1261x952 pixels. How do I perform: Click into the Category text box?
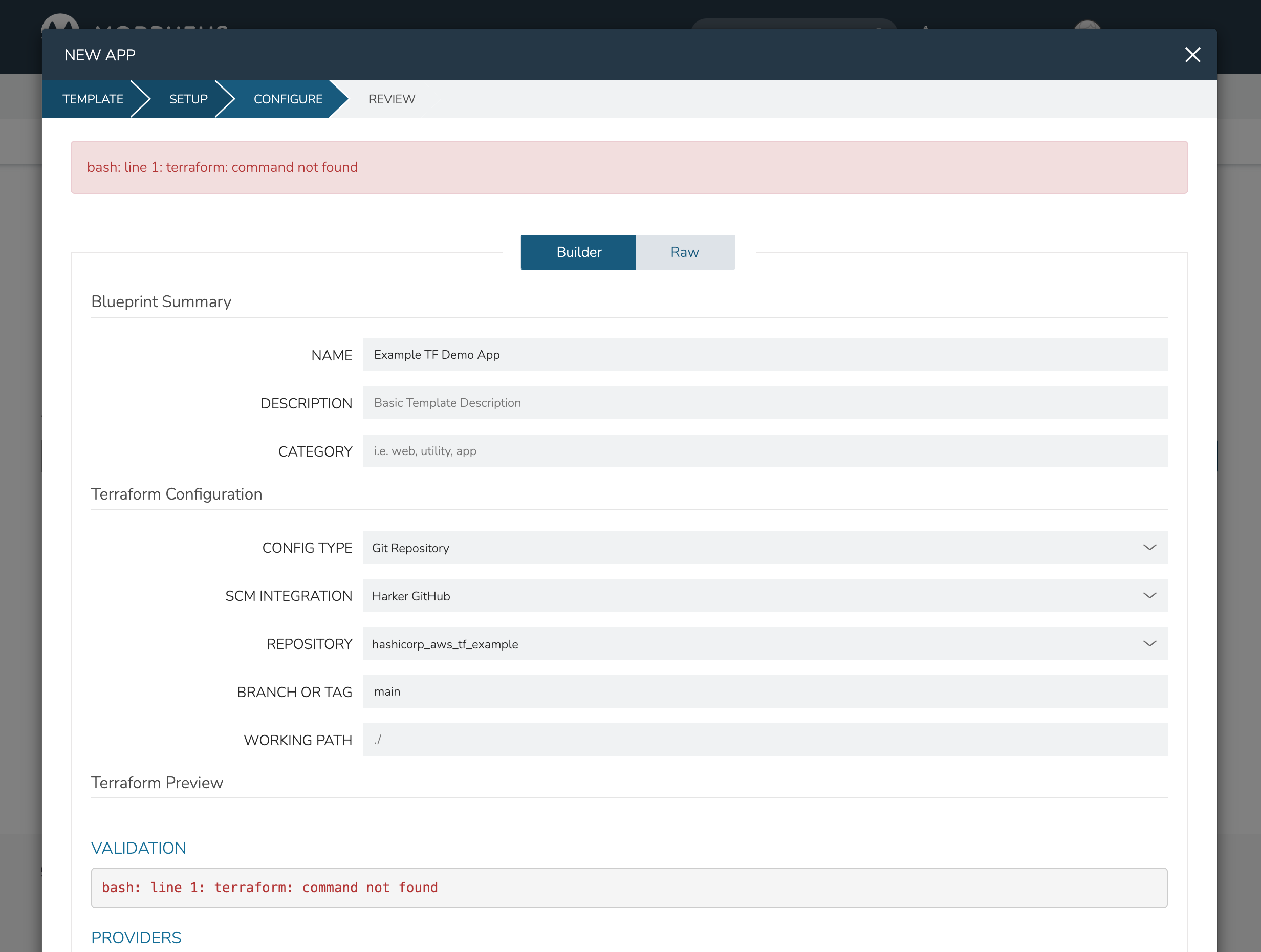coord(765,451)
